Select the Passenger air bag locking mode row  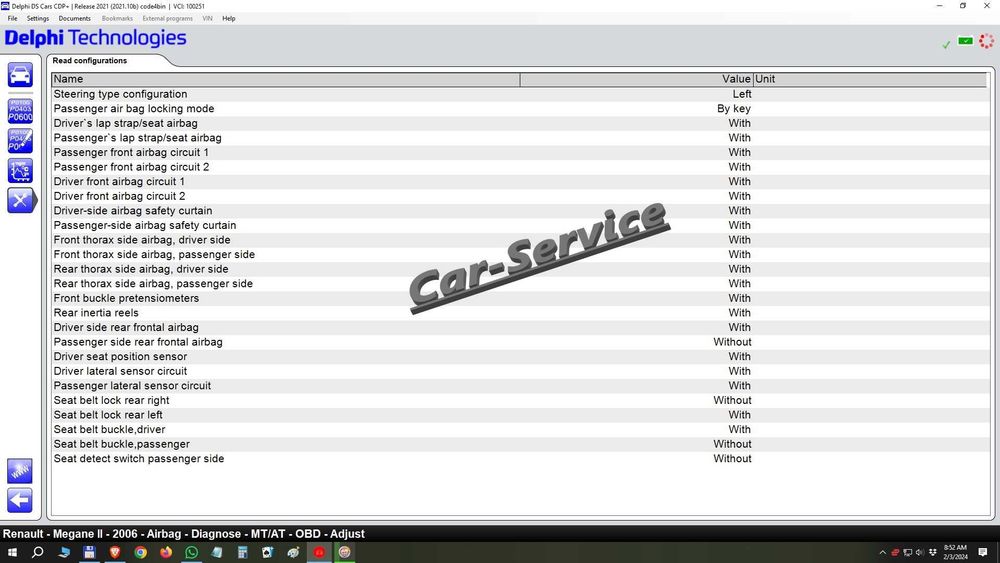click(x=519, y=108)
